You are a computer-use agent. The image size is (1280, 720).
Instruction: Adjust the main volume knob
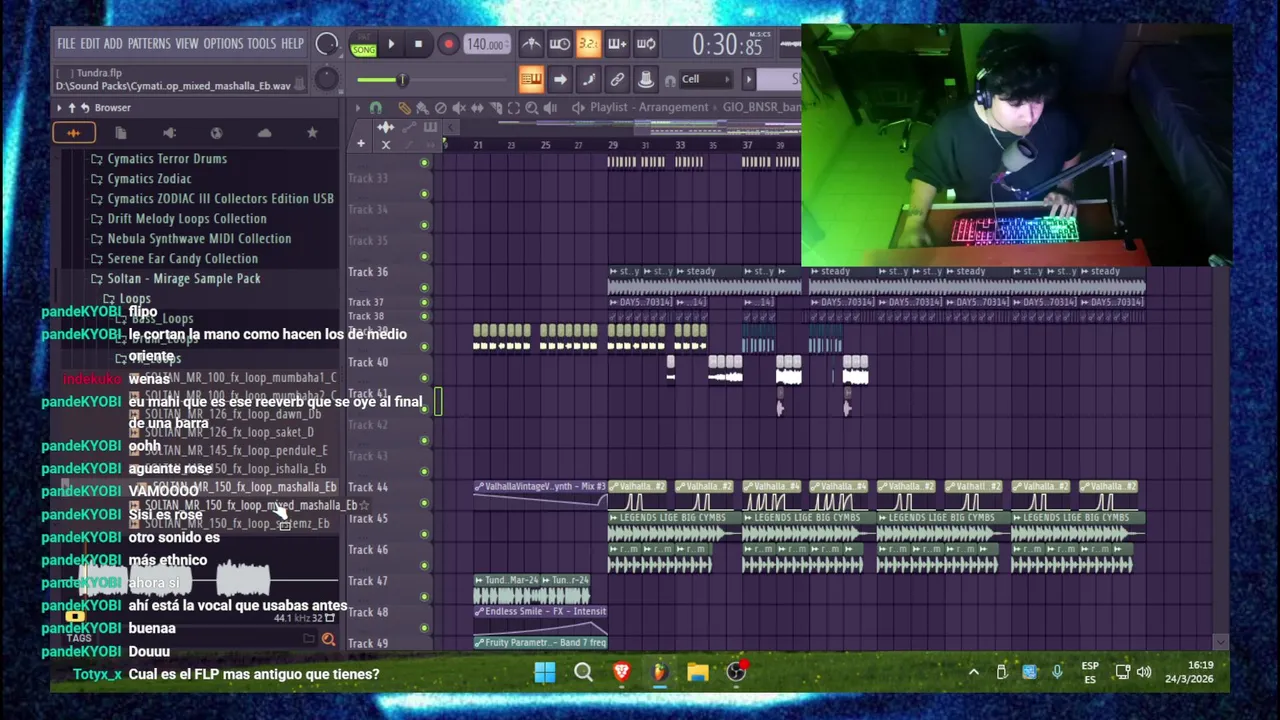click(x=327, y=44)
